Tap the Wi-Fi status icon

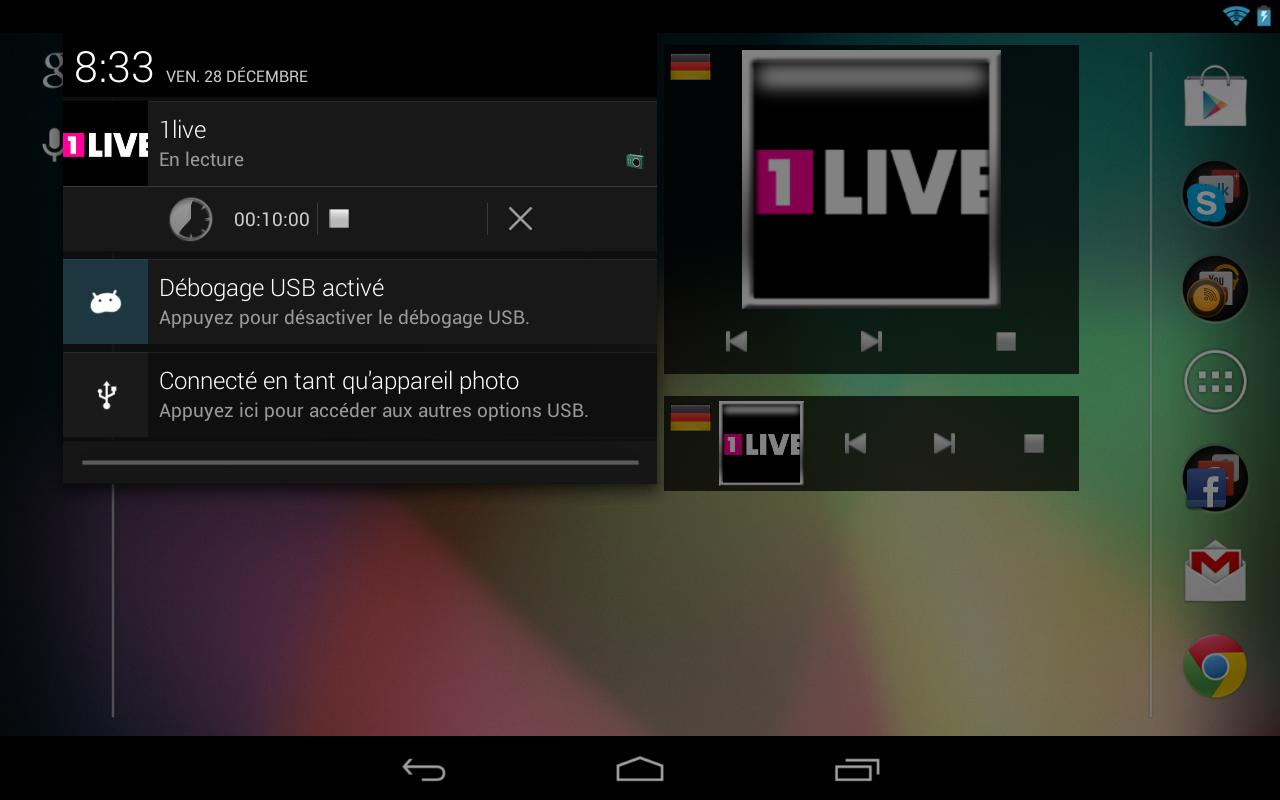[x=1236, y=15]
